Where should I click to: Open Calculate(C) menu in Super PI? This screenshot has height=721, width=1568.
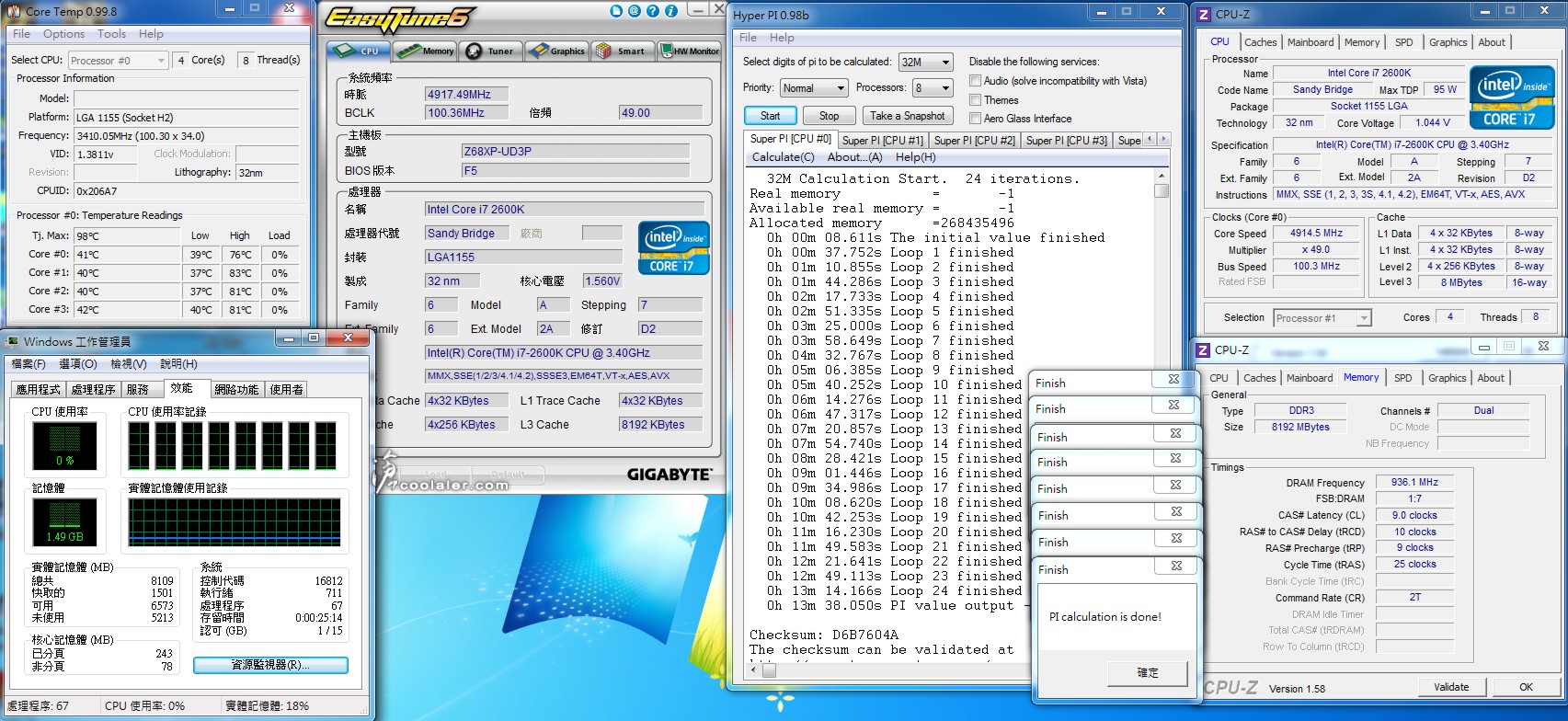click(x=783, y=157)
